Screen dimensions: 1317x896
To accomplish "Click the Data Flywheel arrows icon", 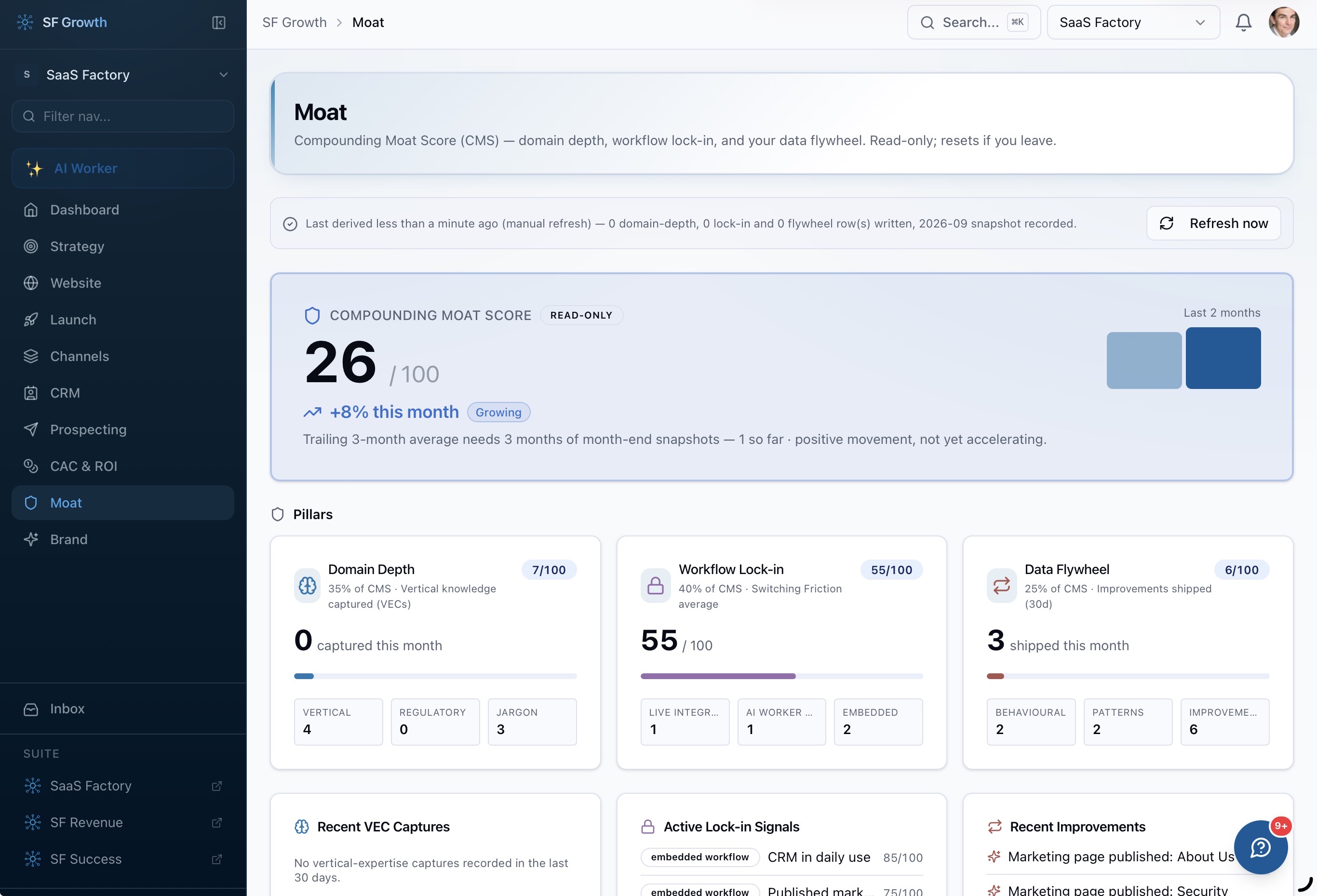I will (1001, 586).
